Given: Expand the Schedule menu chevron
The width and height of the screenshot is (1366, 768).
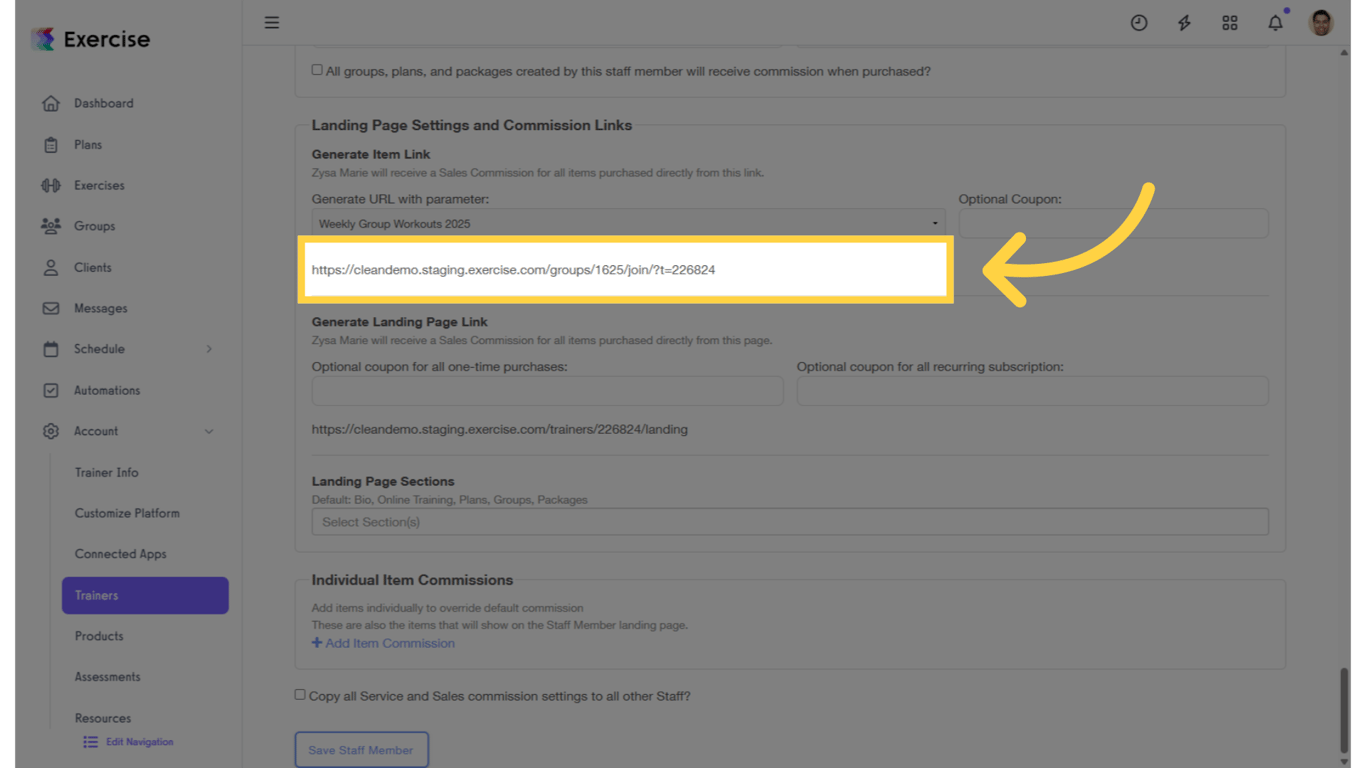Looking at the screenshot, I should click(209, 349).
